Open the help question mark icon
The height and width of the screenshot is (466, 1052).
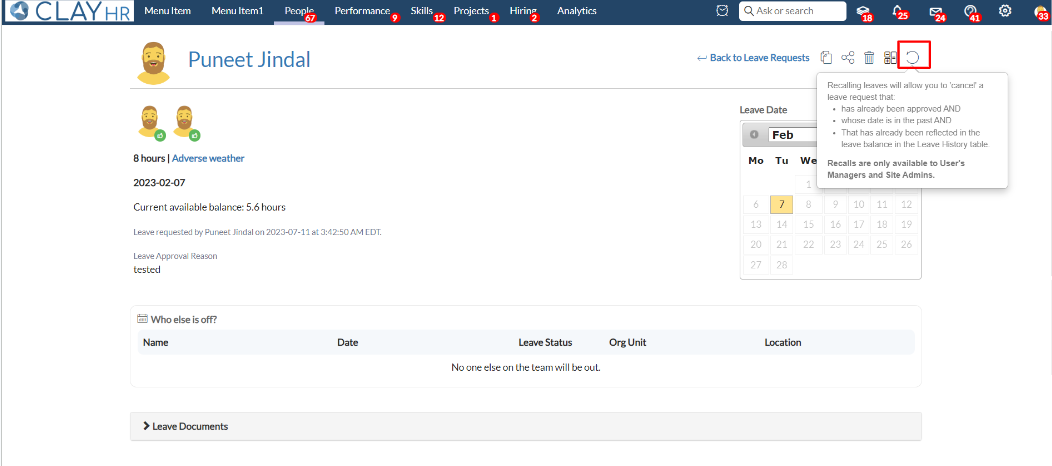click(x=969, y=11)
